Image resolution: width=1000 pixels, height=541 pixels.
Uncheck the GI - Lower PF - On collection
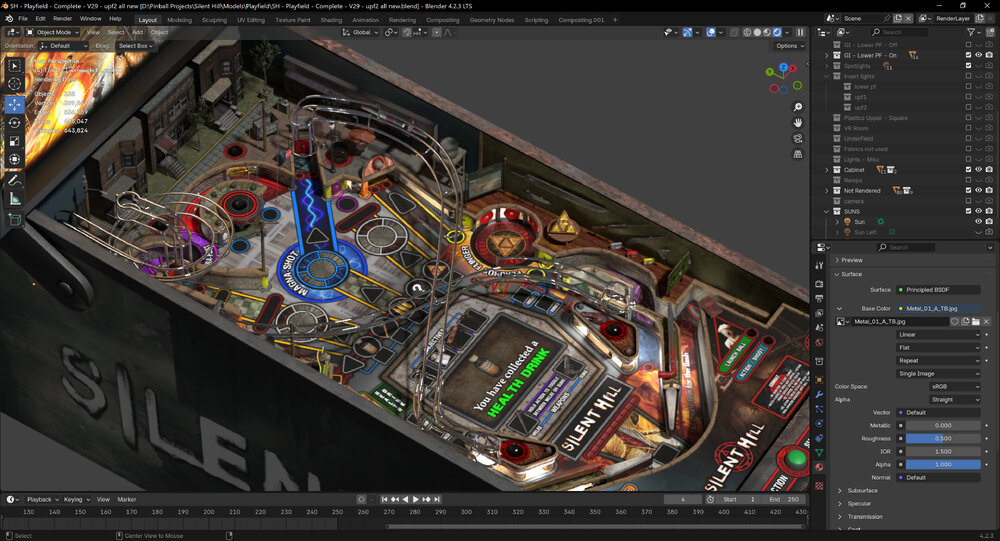[x=968, y=56]
